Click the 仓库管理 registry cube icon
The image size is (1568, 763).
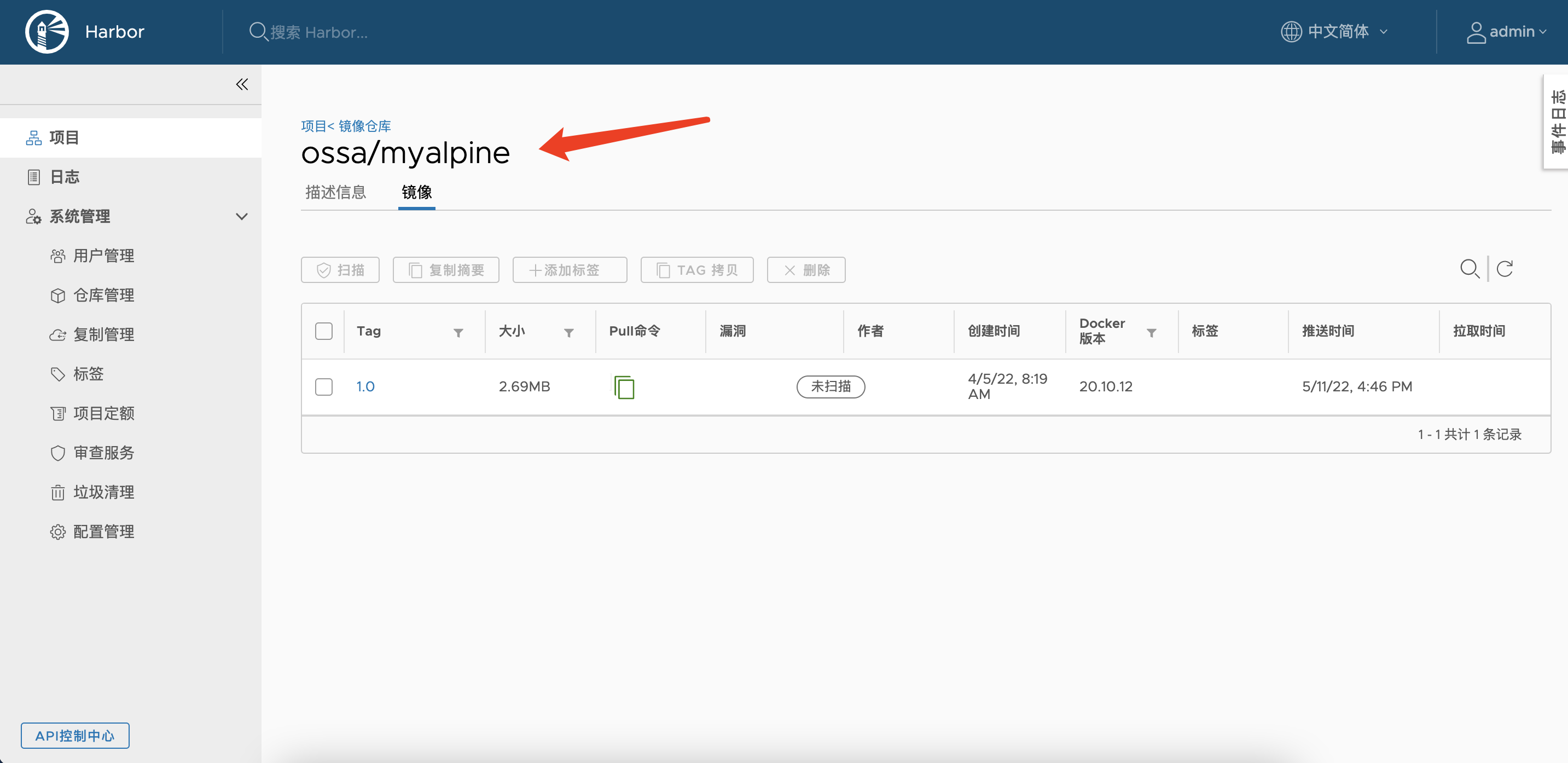(58, 296)
